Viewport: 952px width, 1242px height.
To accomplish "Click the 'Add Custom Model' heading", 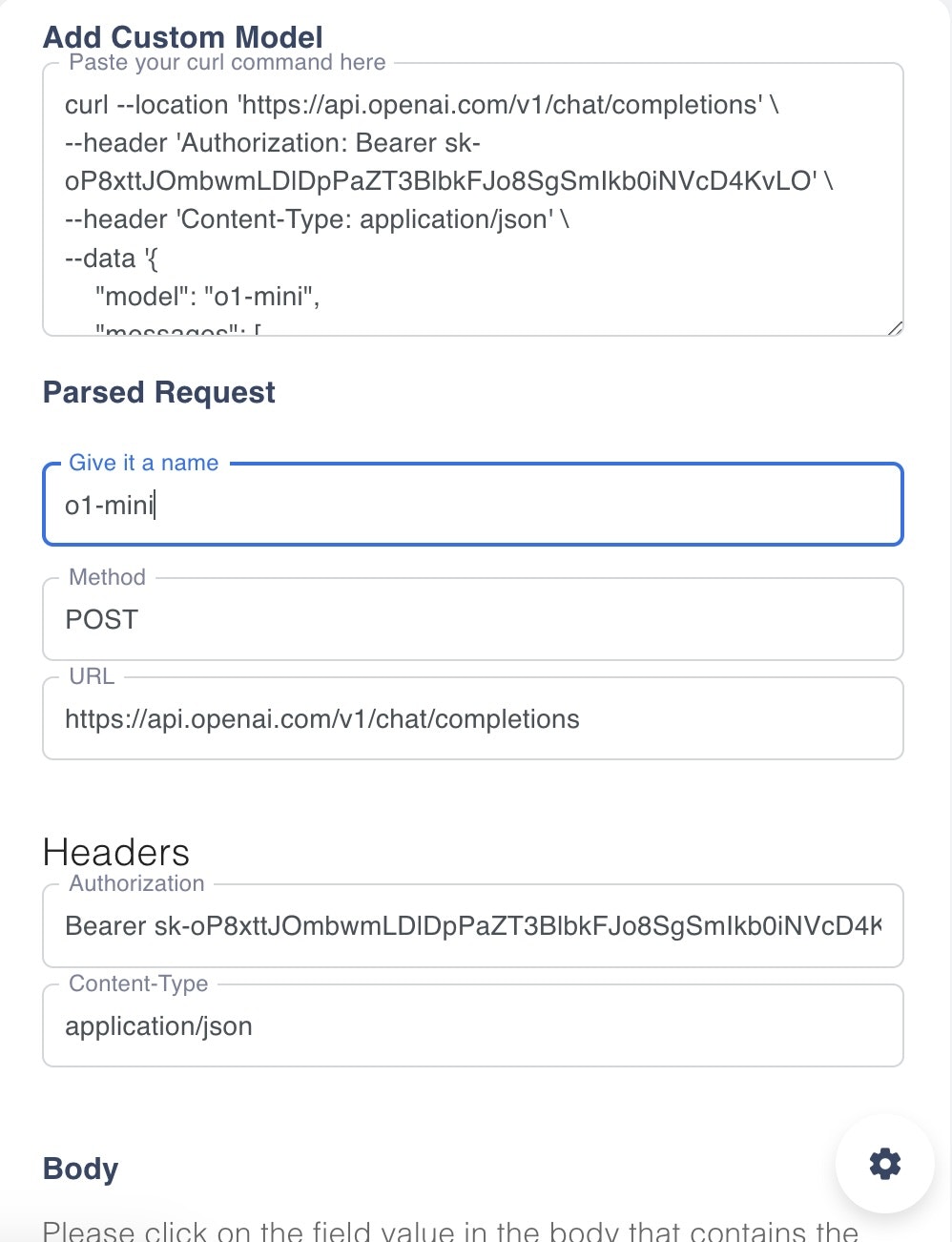I will point(183,37).
